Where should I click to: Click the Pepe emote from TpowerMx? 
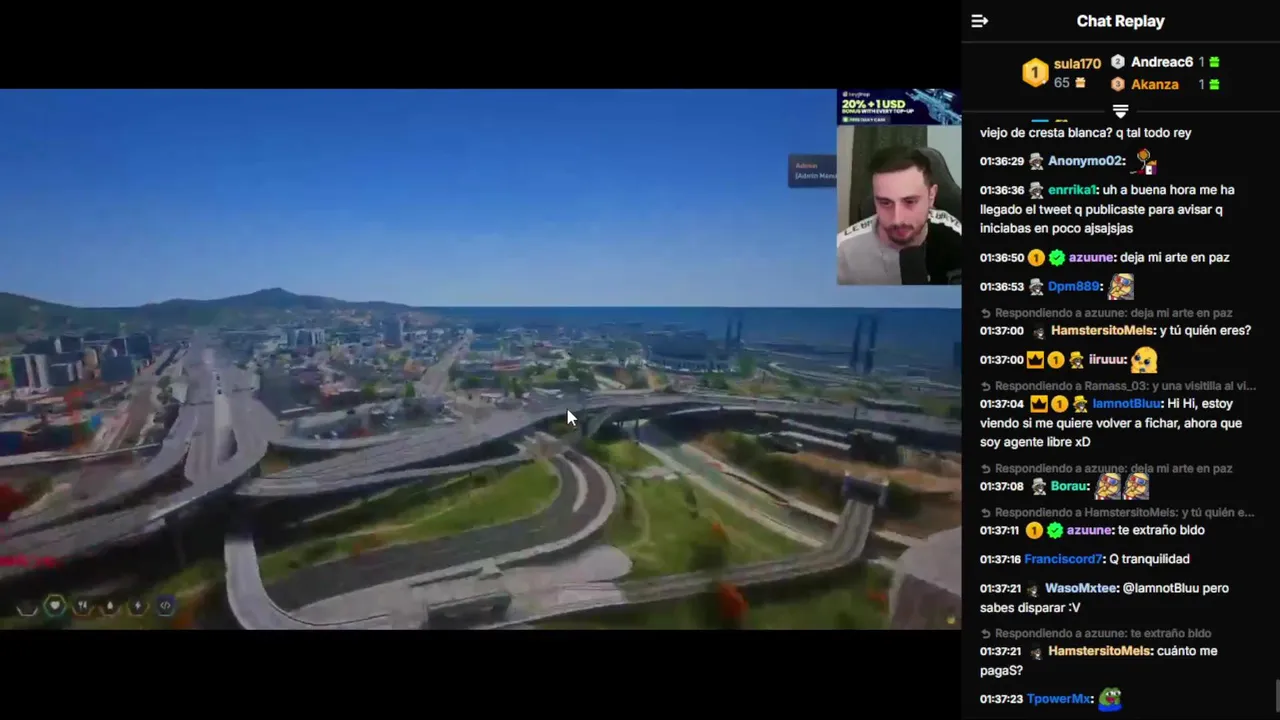click(x=1110, y=698)
